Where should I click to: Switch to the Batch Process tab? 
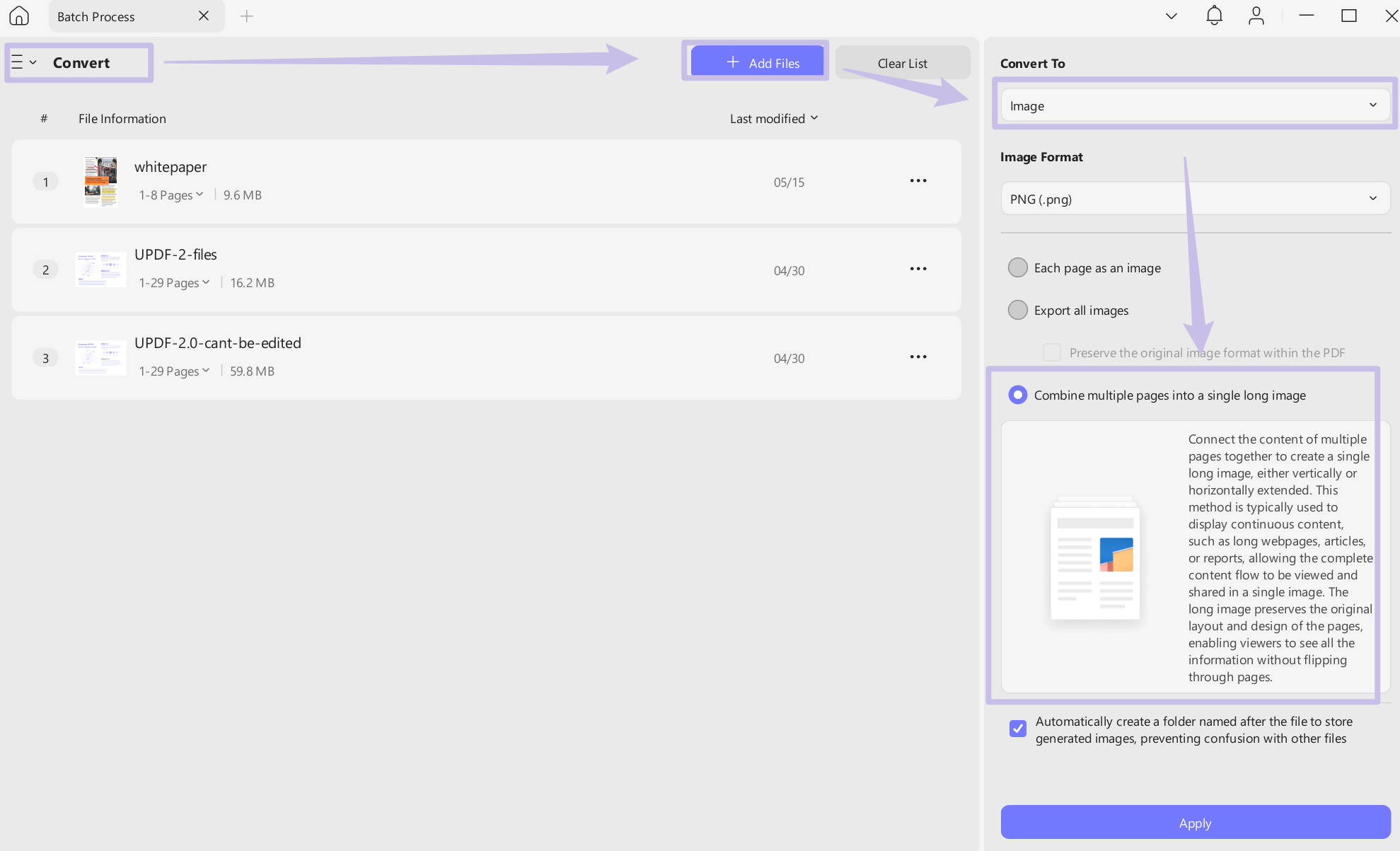pyautogui.click(x=96, y=16)
